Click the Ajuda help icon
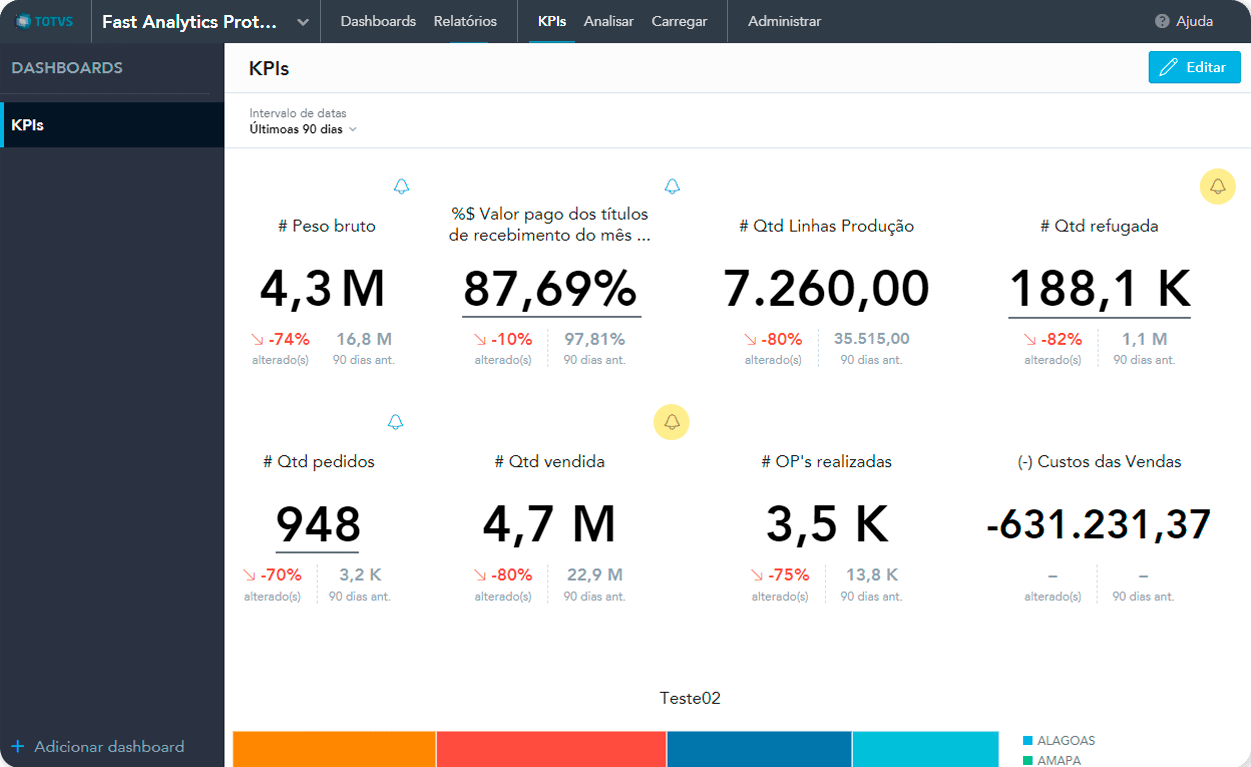Viewport: 1251px width, 767px height. tap(1162, 21)
